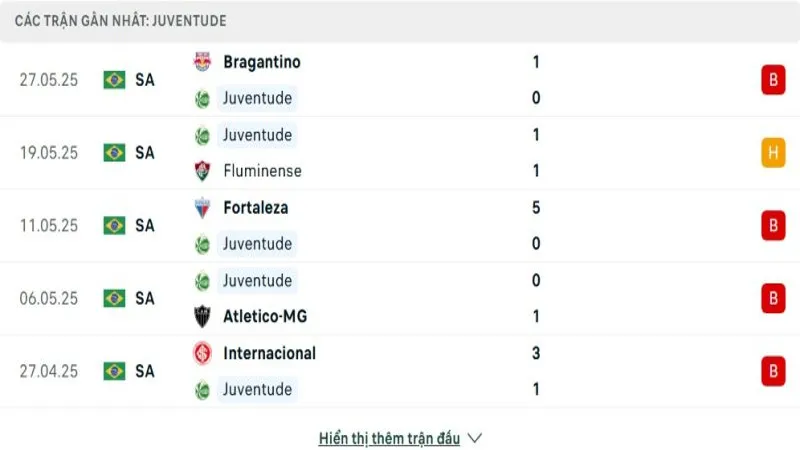Click the 27.04.25 match date
The image size is (800, 450).
[48, 371]
